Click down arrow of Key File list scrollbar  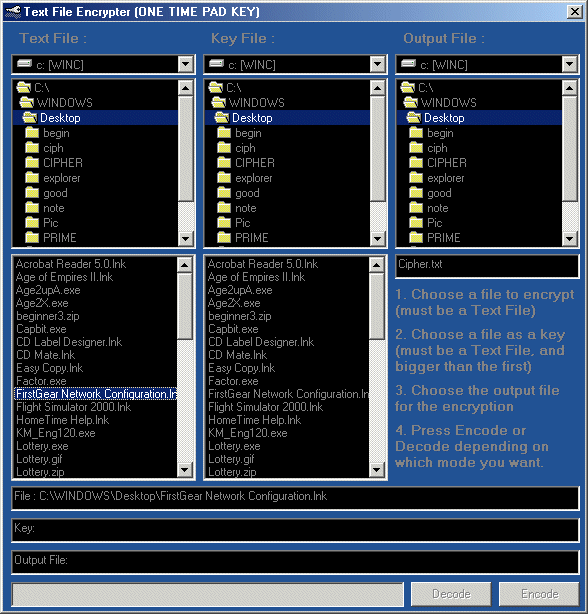pyautogui.click(x=377, y=470)
